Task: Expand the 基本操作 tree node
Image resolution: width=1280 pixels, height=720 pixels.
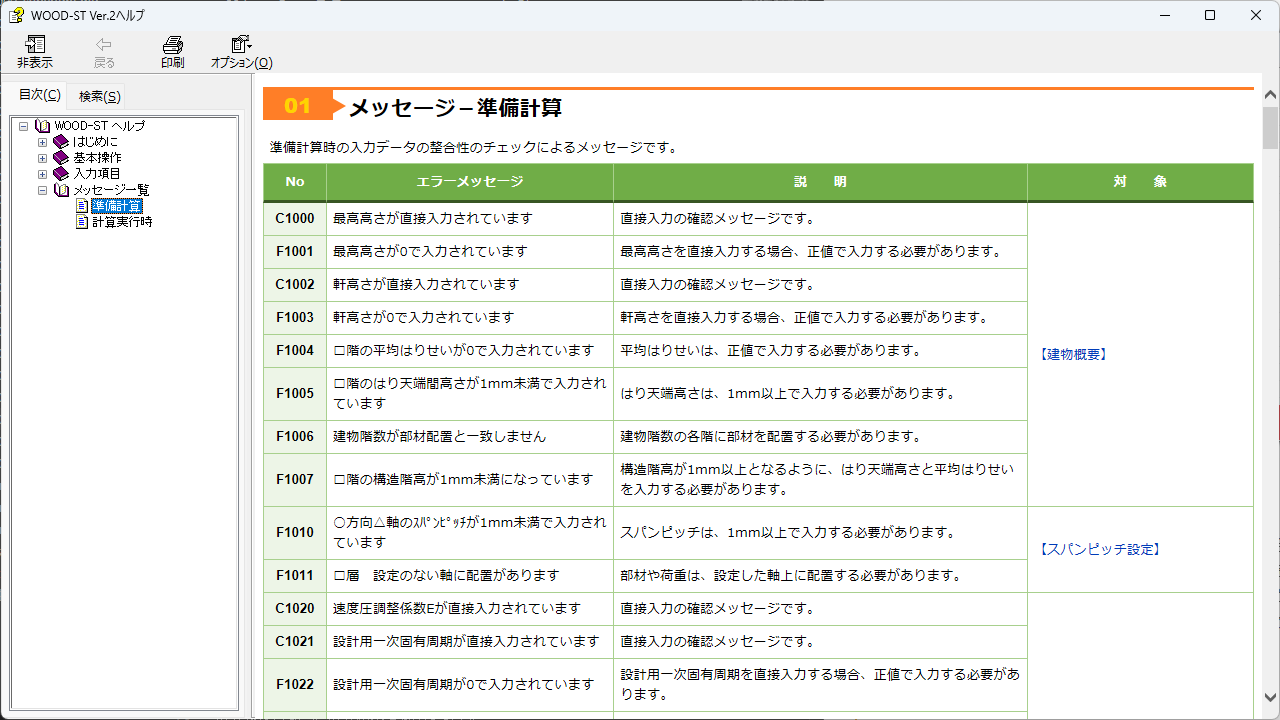Action: pos(42,158)
